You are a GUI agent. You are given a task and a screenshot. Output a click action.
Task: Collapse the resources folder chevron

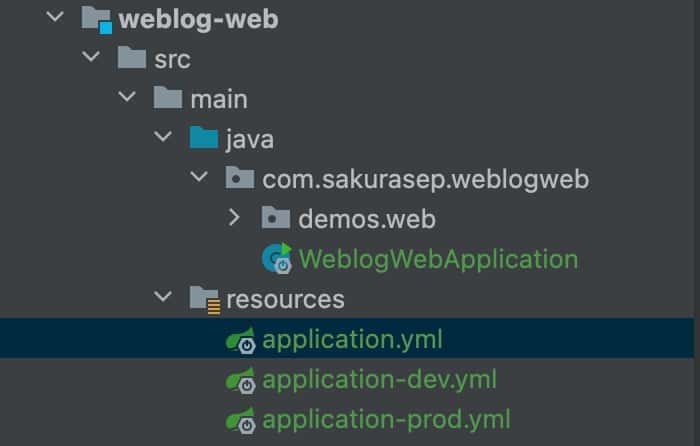click(163, 298)
